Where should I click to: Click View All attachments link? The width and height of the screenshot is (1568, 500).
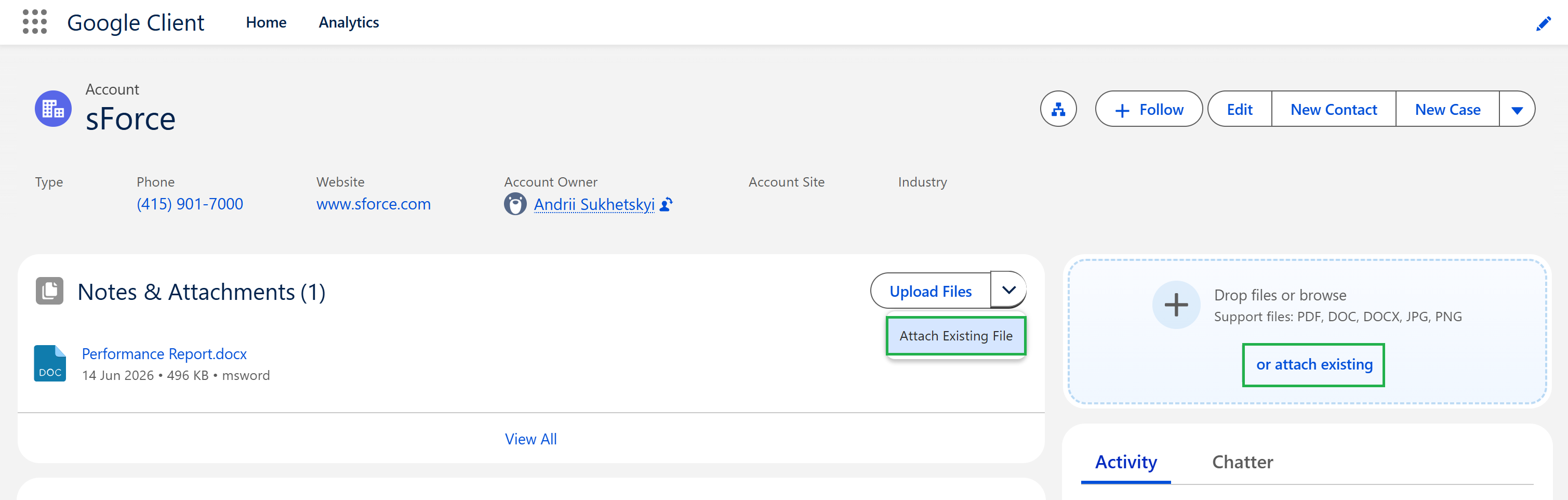pos(531,439)
